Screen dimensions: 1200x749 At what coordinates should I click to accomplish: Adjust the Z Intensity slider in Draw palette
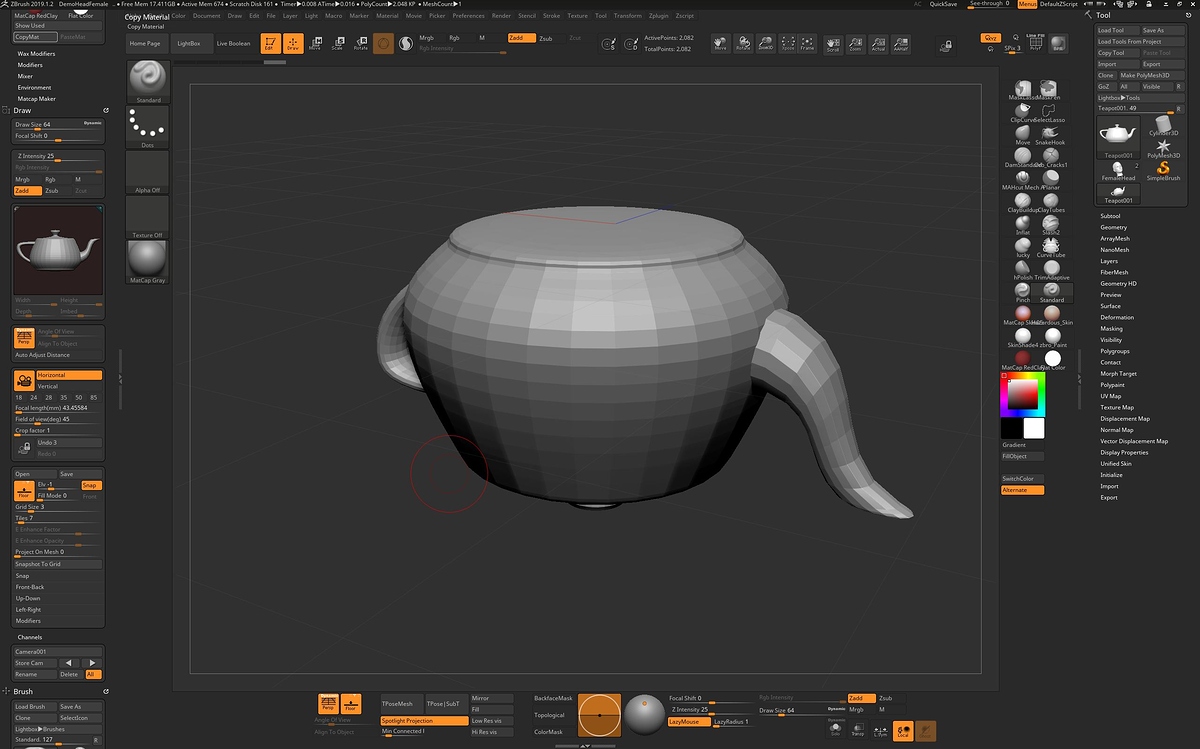click(58, 156)
